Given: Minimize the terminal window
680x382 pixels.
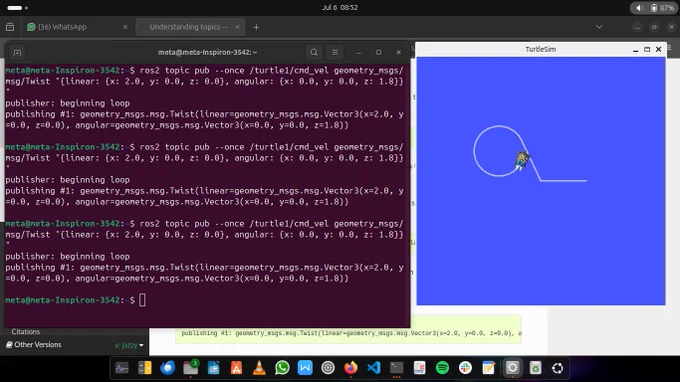Looking at the screenshot, I should coord(359,52).
